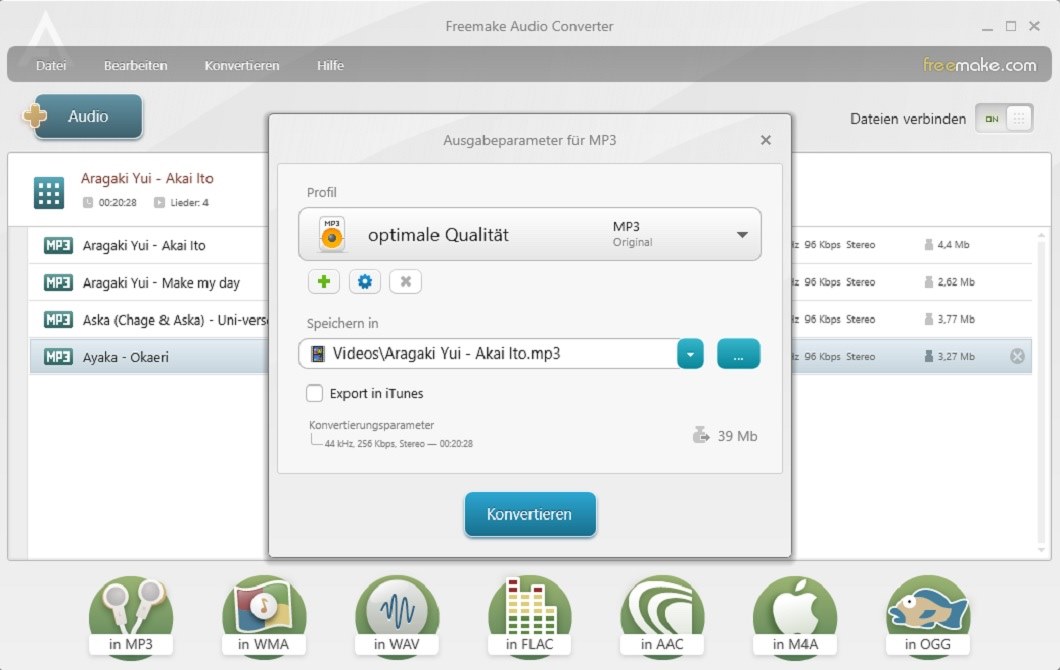Screen dimensions: 1060x670
Task: Click the MP3 profile icon in the Profil box
Action: coord(331,234)
